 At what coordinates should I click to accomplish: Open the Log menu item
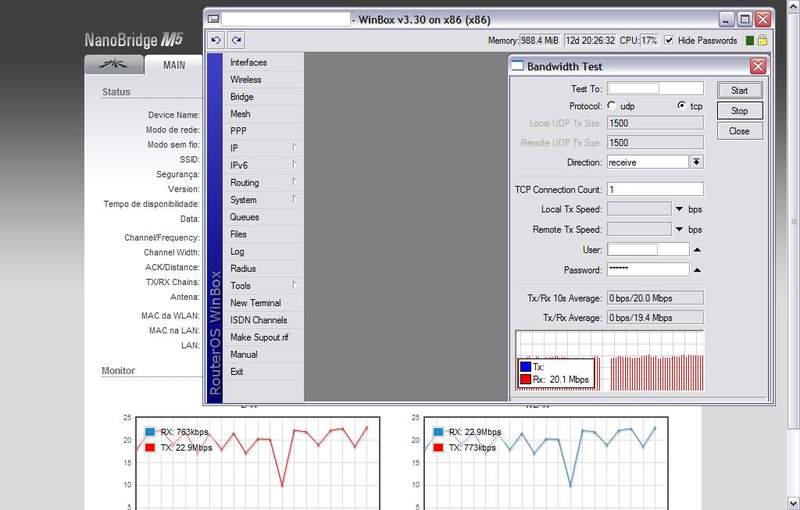coord(263,251)
